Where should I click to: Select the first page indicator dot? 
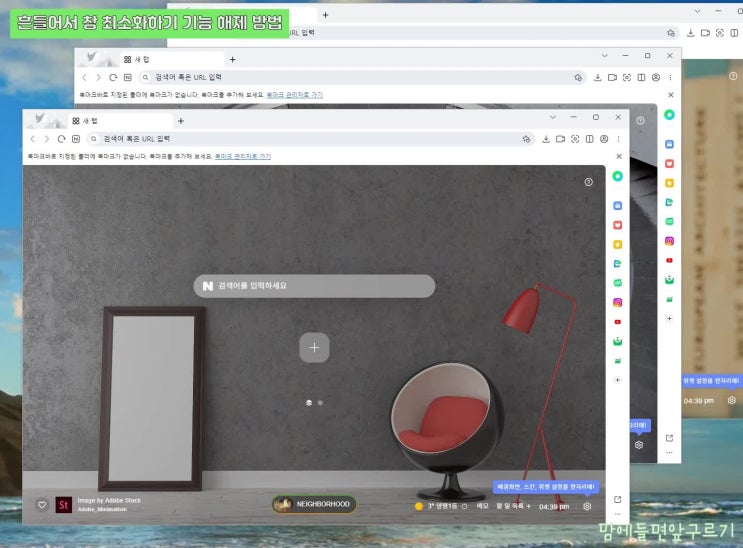[309, 402]
